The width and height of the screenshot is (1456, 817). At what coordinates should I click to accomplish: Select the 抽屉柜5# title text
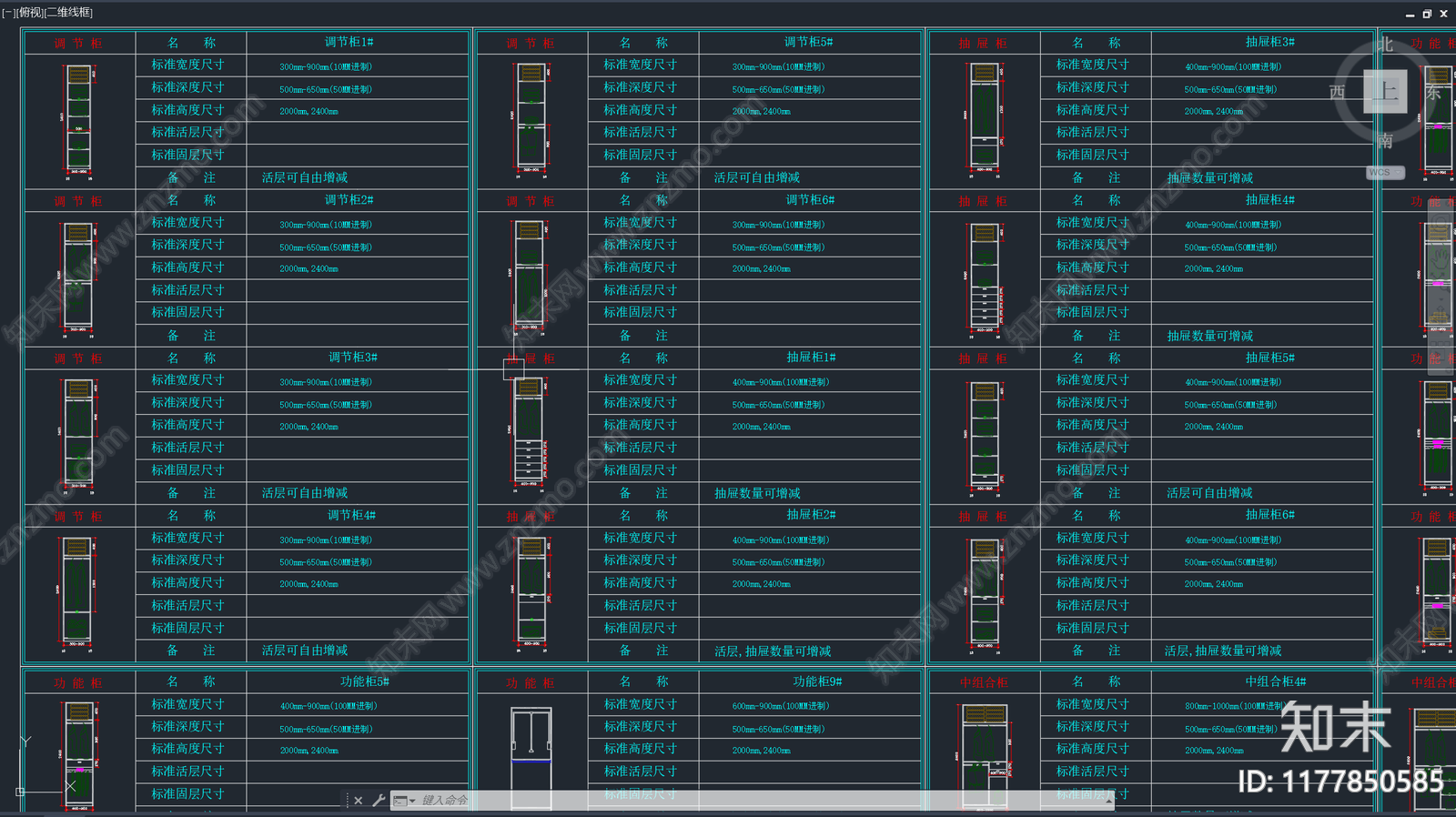1270,358
